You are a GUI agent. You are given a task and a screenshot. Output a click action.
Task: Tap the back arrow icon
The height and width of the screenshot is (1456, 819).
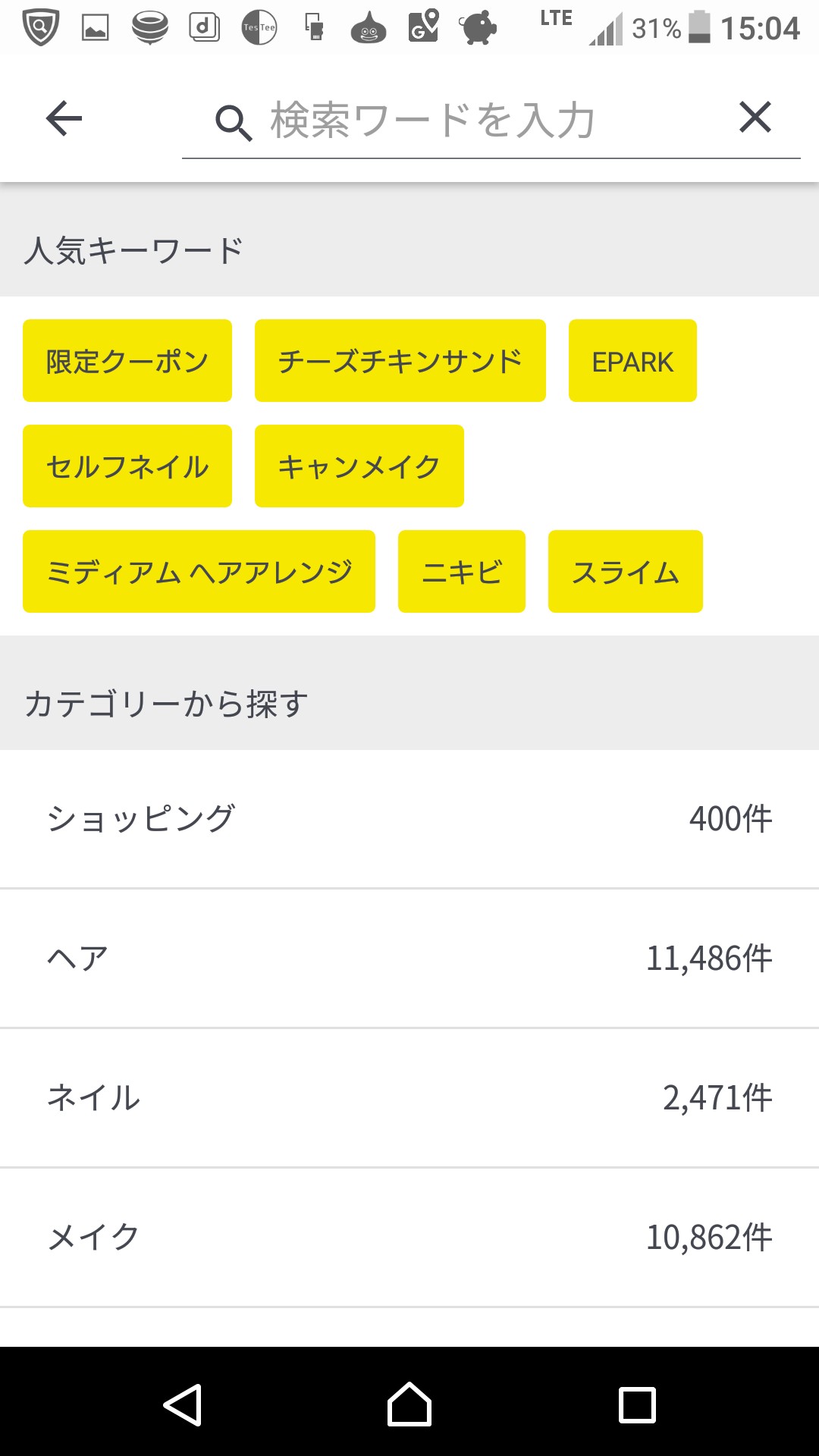pyautogui.click(x=64, y=118)
